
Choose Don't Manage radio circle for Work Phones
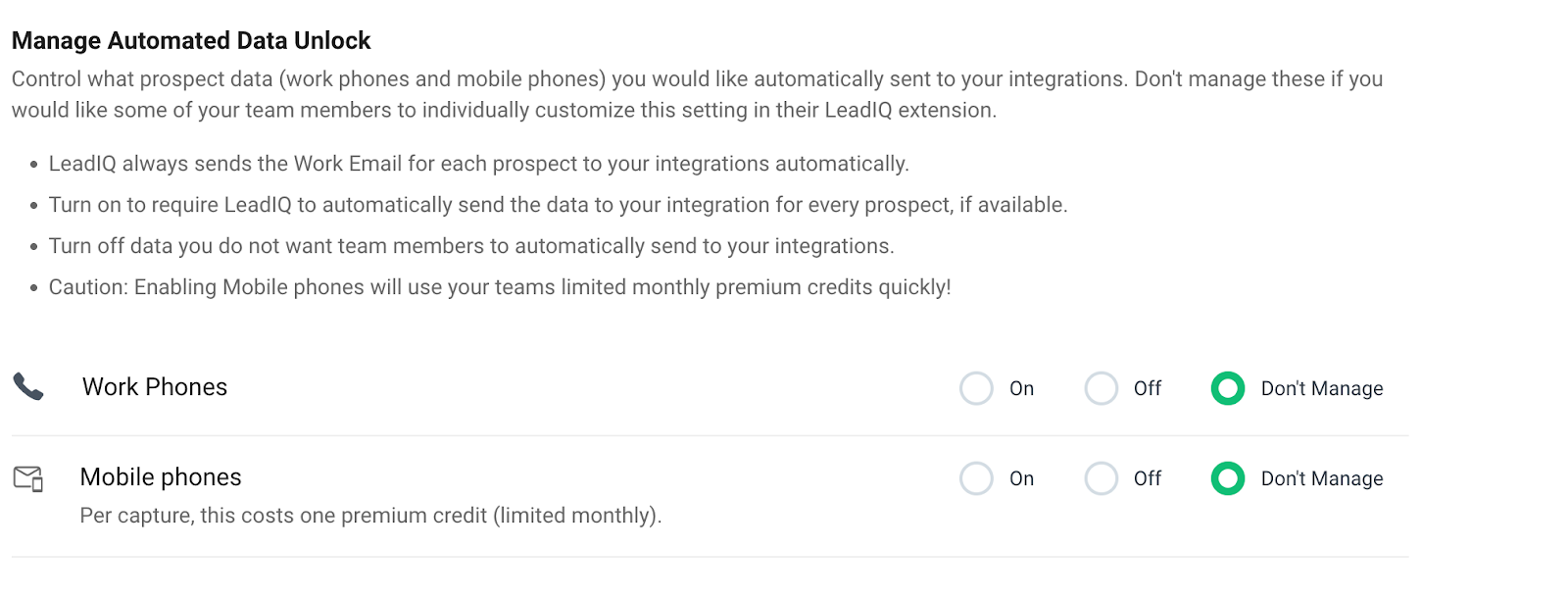click(1228, 388)
